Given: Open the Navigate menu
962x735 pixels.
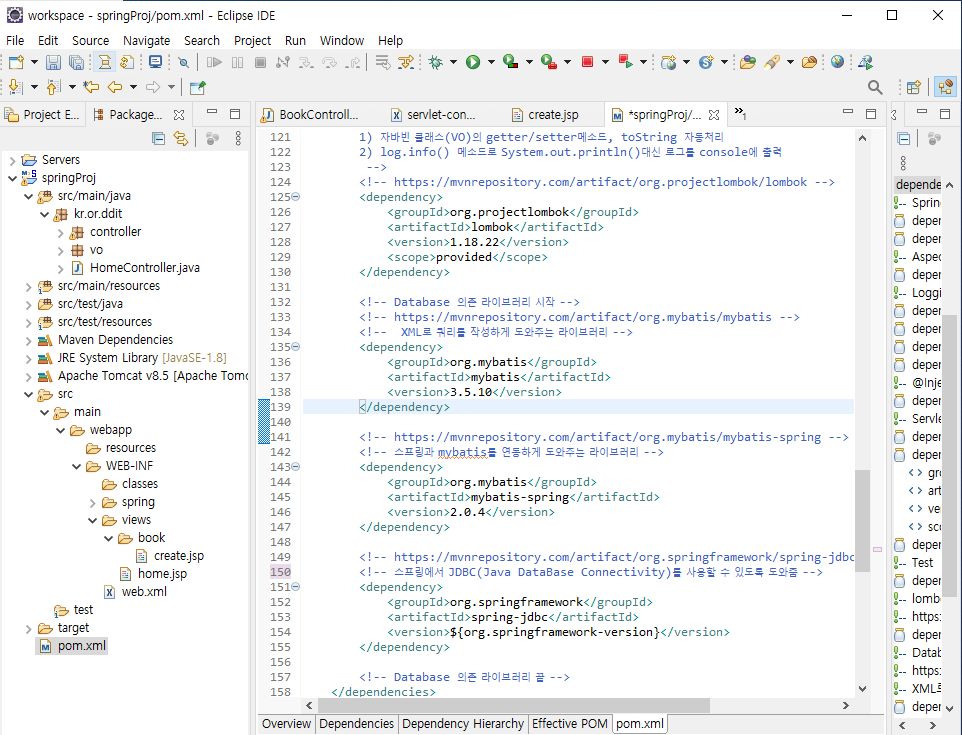Looking at the screenshot, I should [x=146, y=40].
